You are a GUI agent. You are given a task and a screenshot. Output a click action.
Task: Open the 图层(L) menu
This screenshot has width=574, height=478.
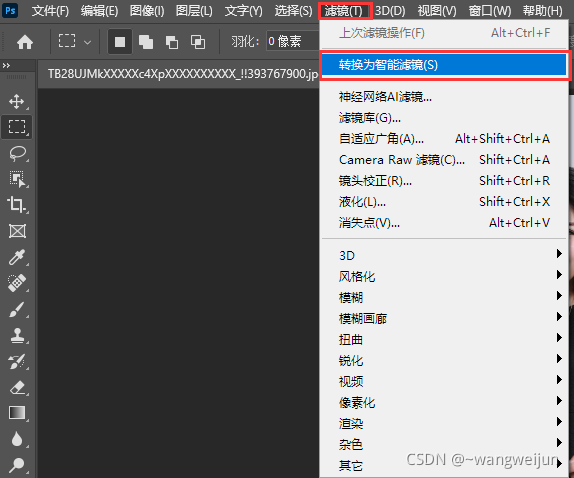(x=194, y=11)
